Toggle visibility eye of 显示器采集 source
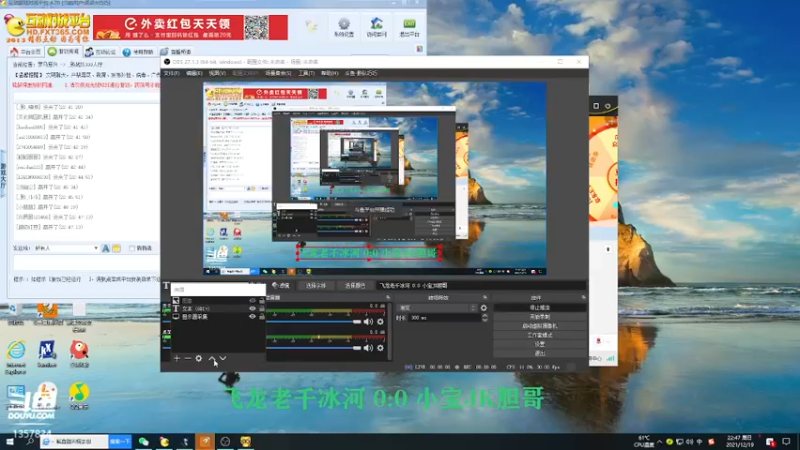Viewport: 800px width, 450px height. coord(252,317)
